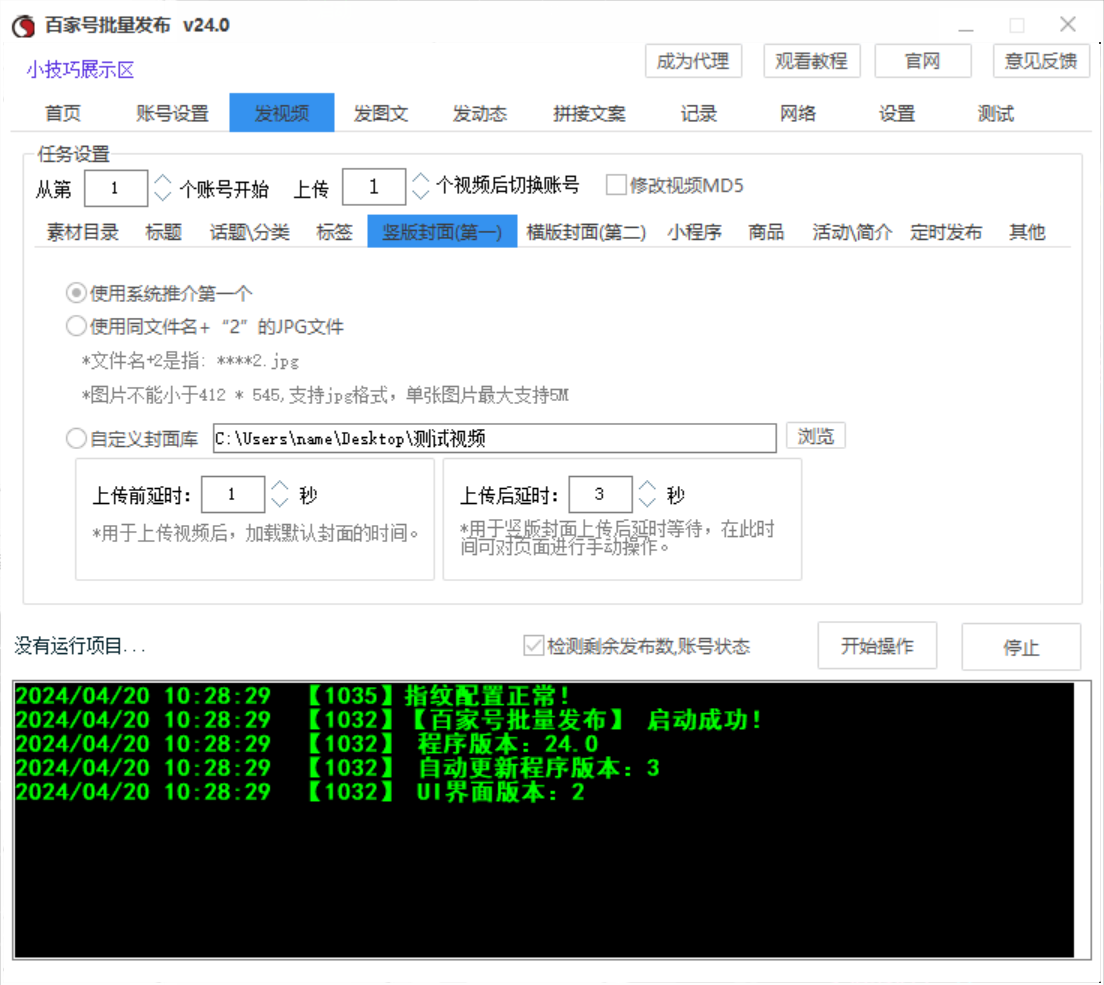This screenshot has width=1104, height=985.
Task: Open the 素材目录 sub-tab
Action: [x=82, y=232]
